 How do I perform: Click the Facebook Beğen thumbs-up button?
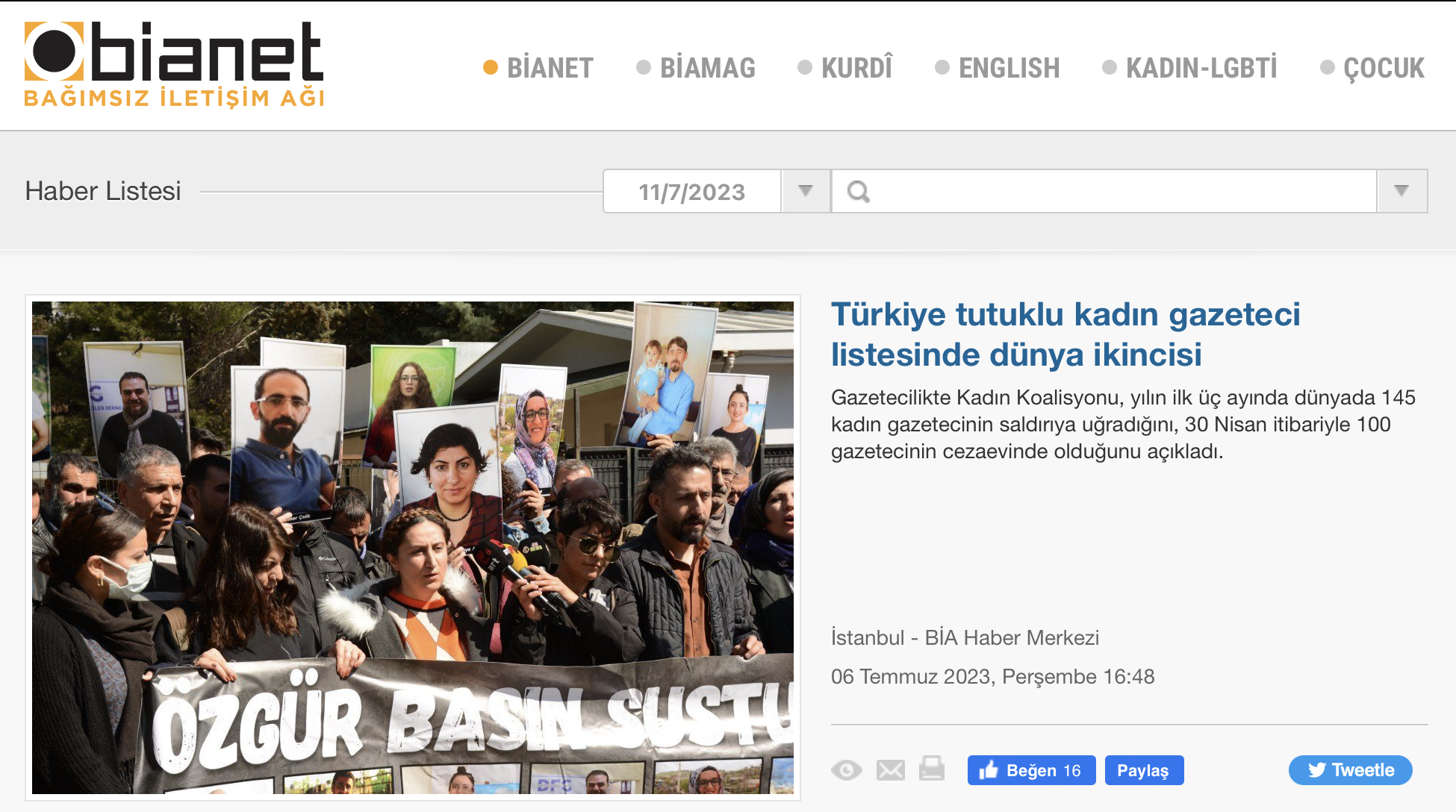1031,770
